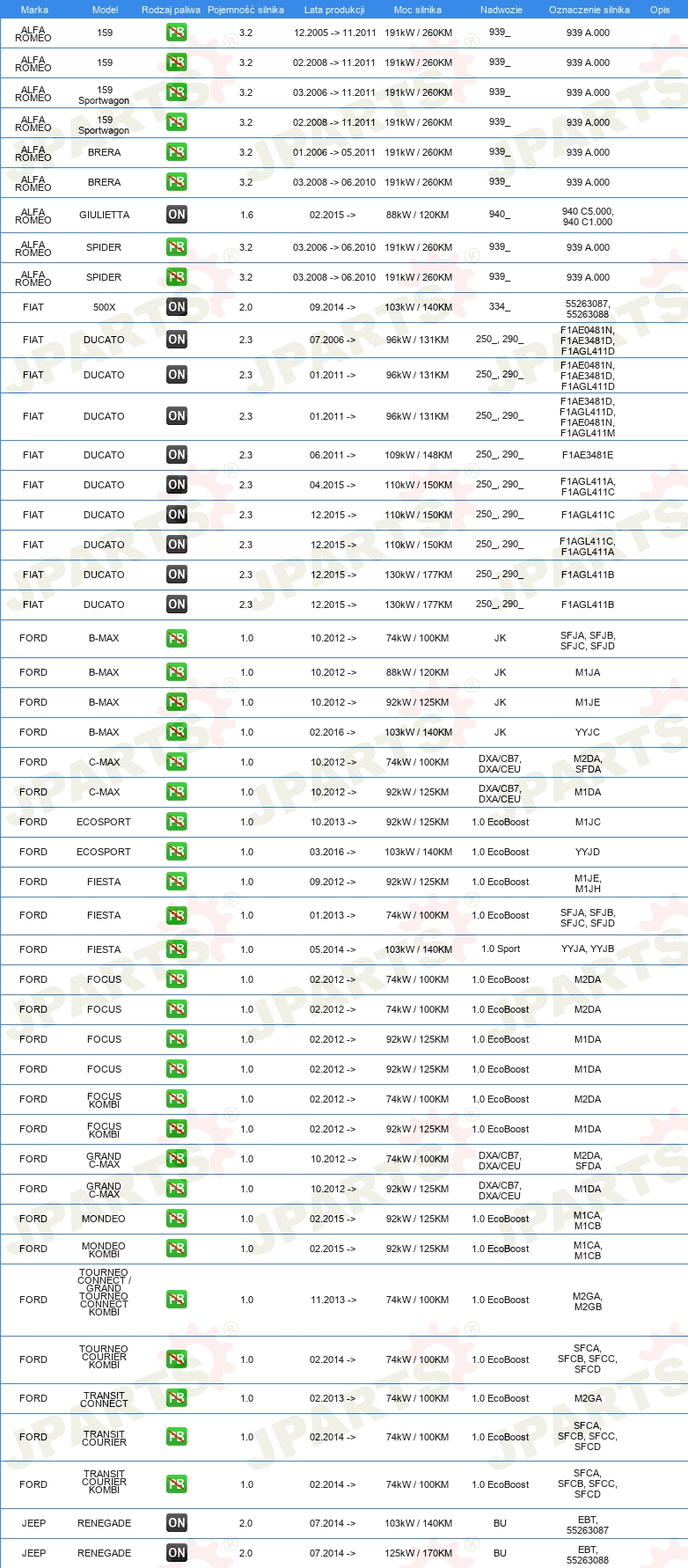Click engine code YYJC
The image size is (688, 1568).
click(588, 732)
